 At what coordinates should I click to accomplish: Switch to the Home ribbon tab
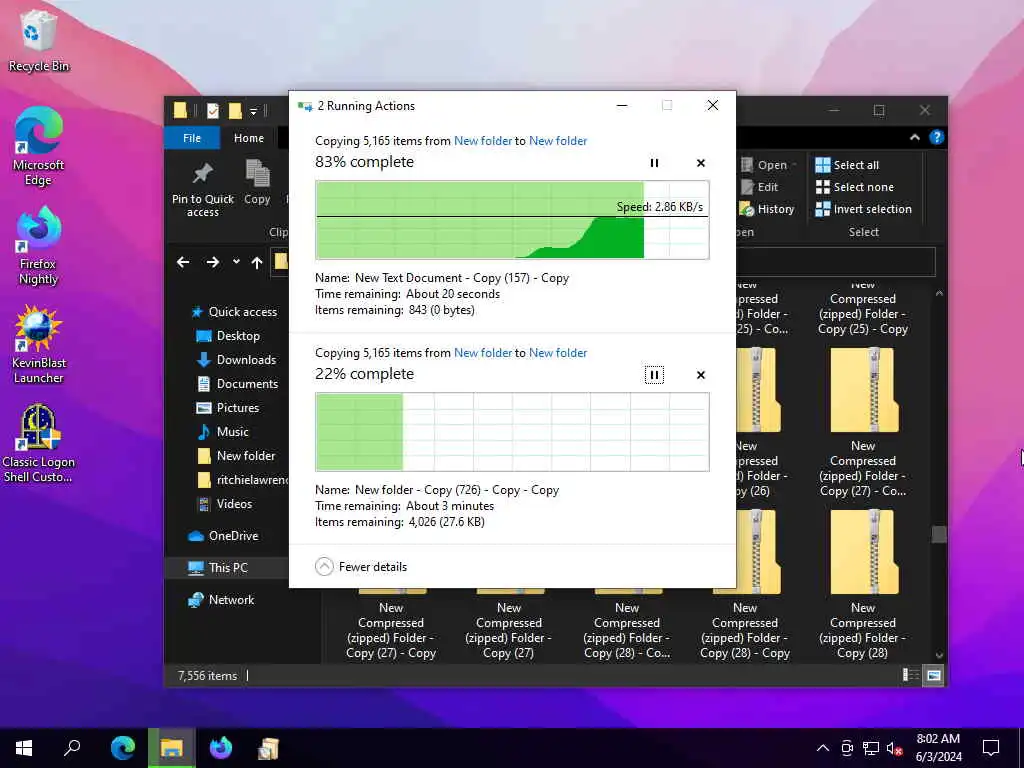point(249,138)
